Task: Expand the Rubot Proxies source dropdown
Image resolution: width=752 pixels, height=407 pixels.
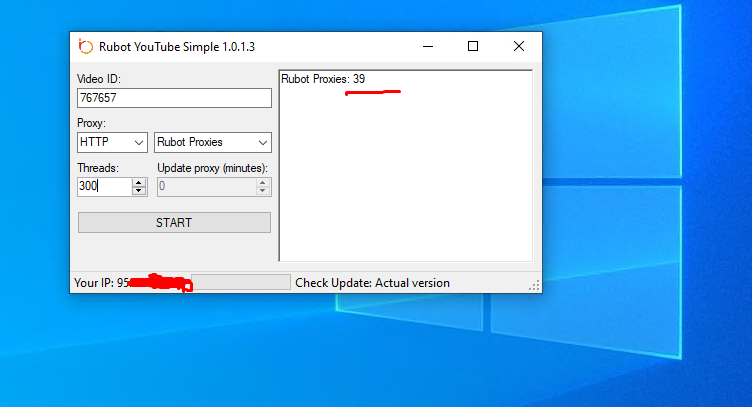Action: (212, 142)
